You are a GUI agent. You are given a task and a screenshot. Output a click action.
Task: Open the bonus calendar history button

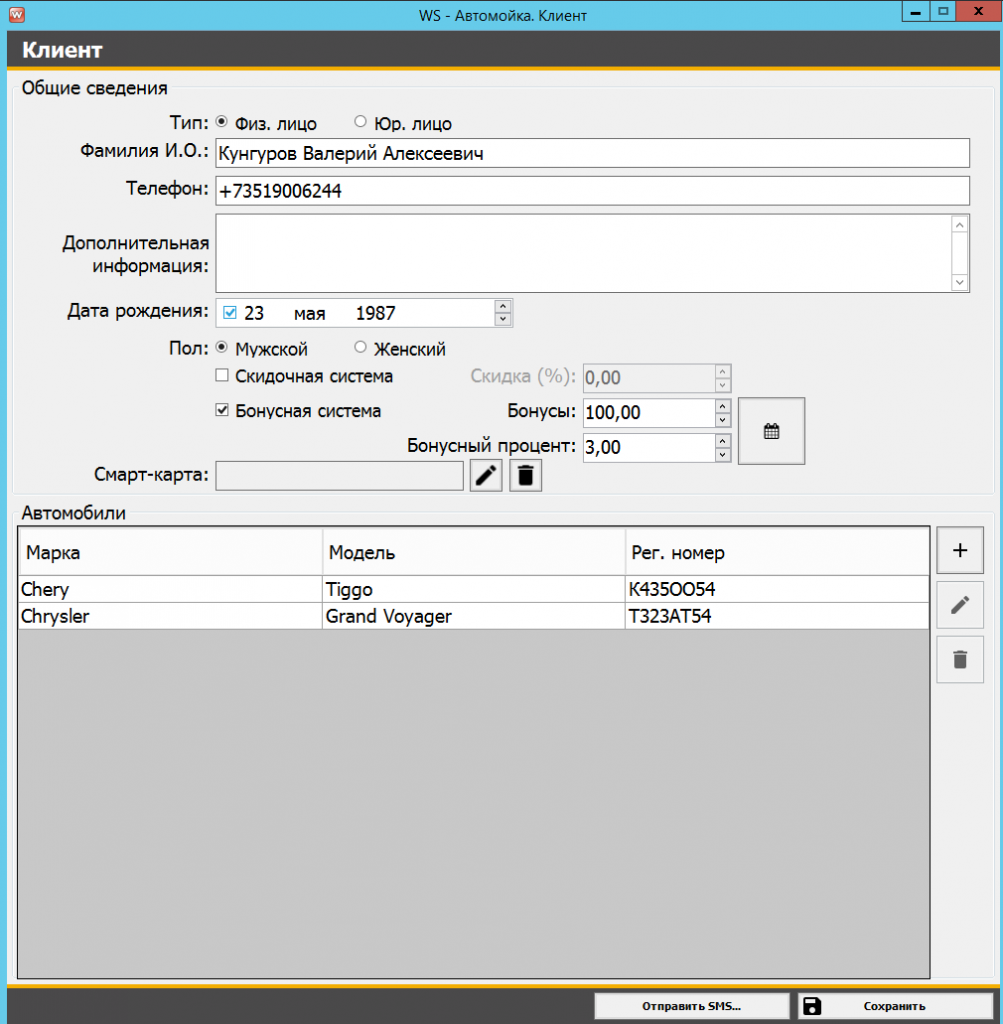coord(771,431)
